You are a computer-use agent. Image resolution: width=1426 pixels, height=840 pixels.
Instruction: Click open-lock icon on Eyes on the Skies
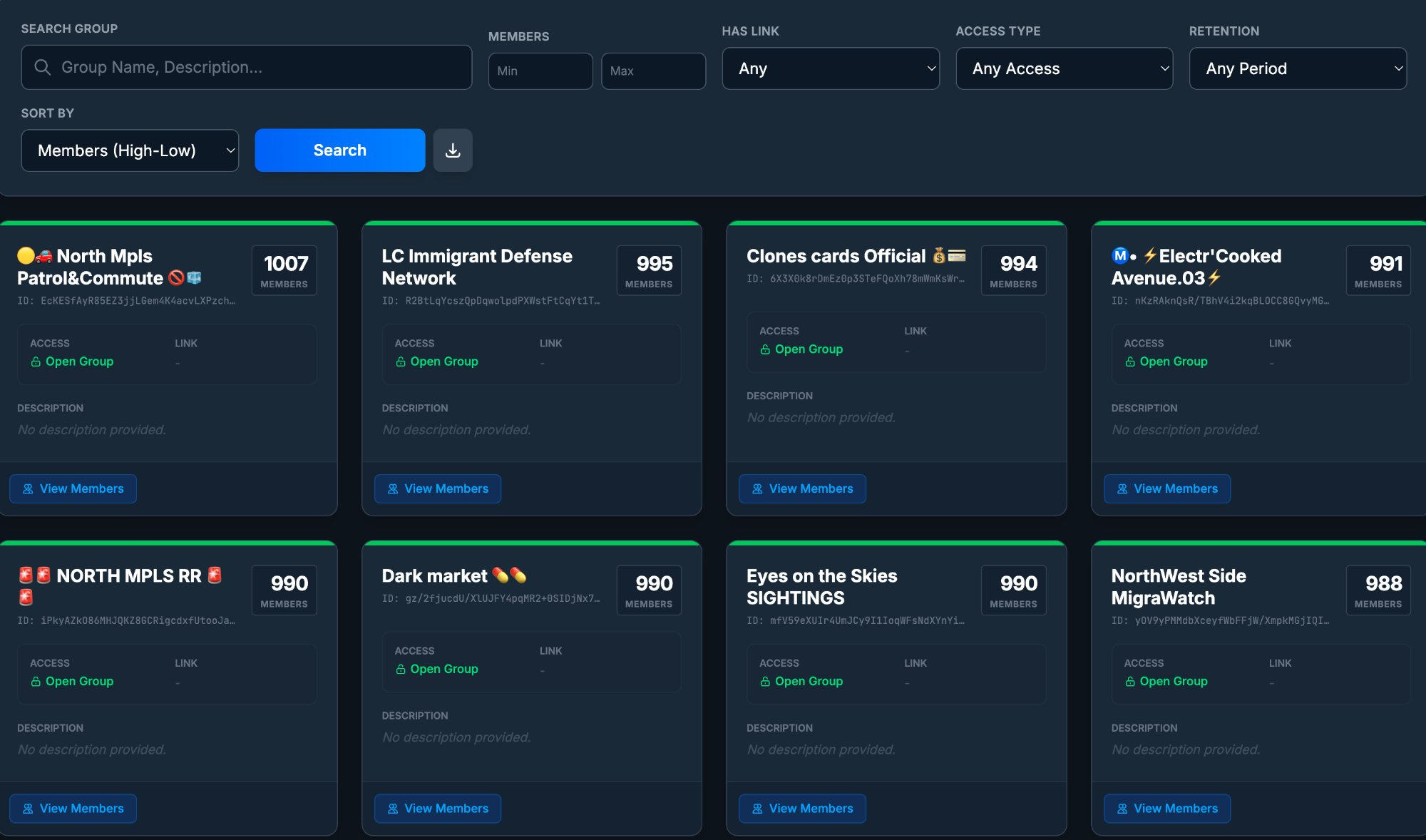pyautogui.click(x=765, y=682)
